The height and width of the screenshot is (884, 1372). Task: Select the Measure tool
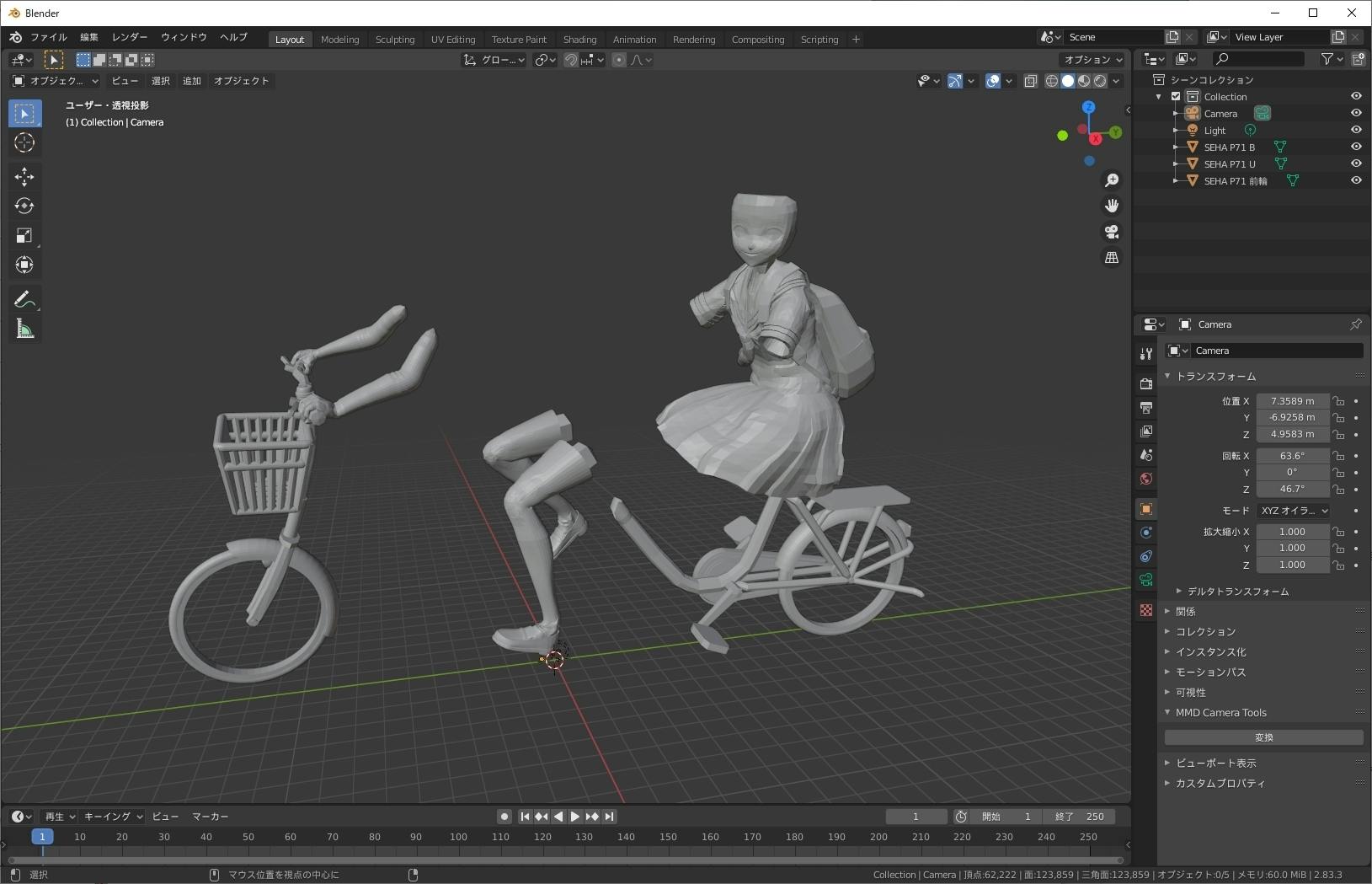24,329
